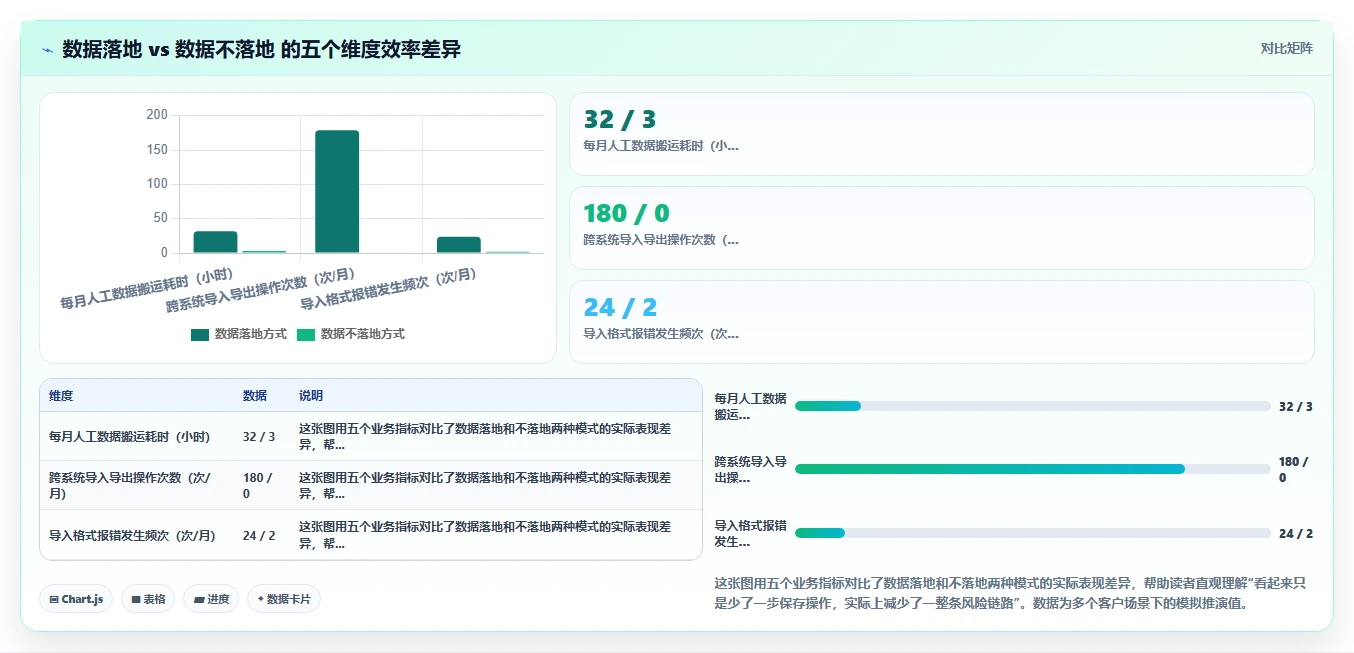
Task: Click the 数据 column header
Action: click(255, 396)
